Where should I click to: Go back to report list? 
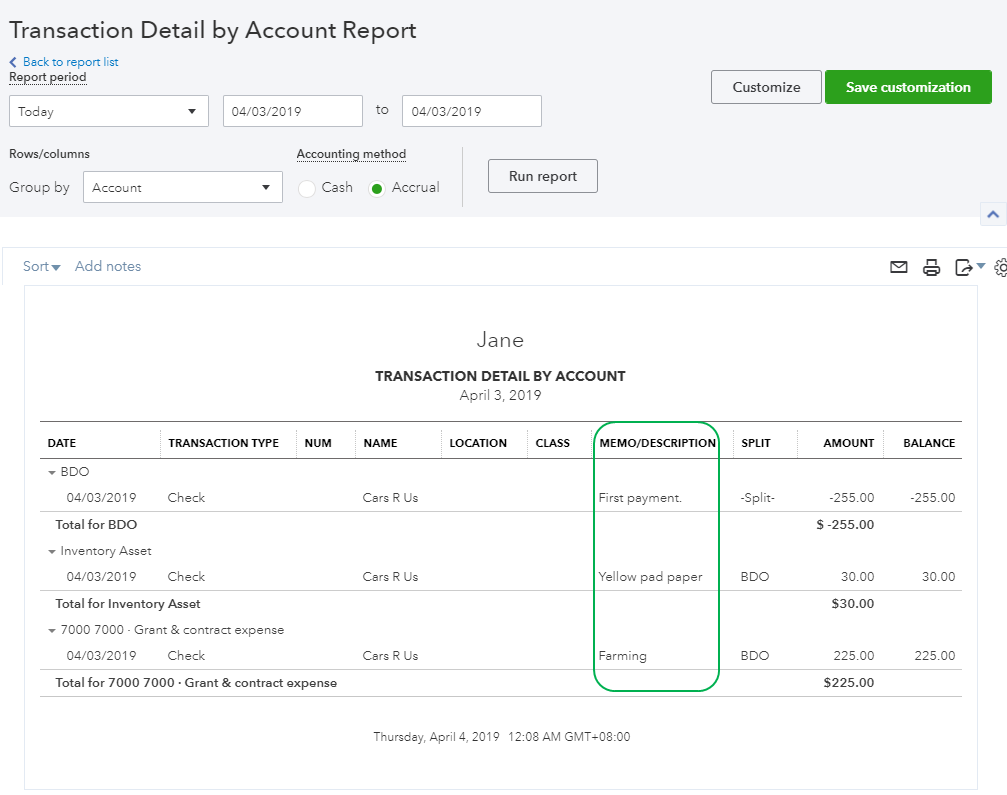tap(69, 62)
